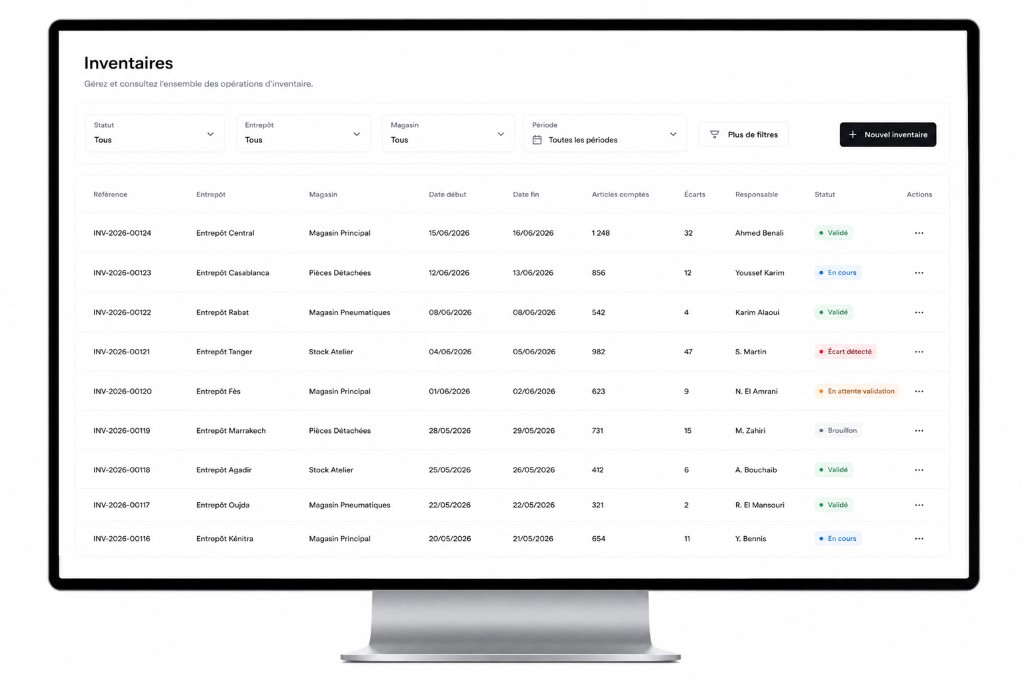Open actions menu for INV-2026-00119
Screen dimensions: 1024x682
pos(919,430)
